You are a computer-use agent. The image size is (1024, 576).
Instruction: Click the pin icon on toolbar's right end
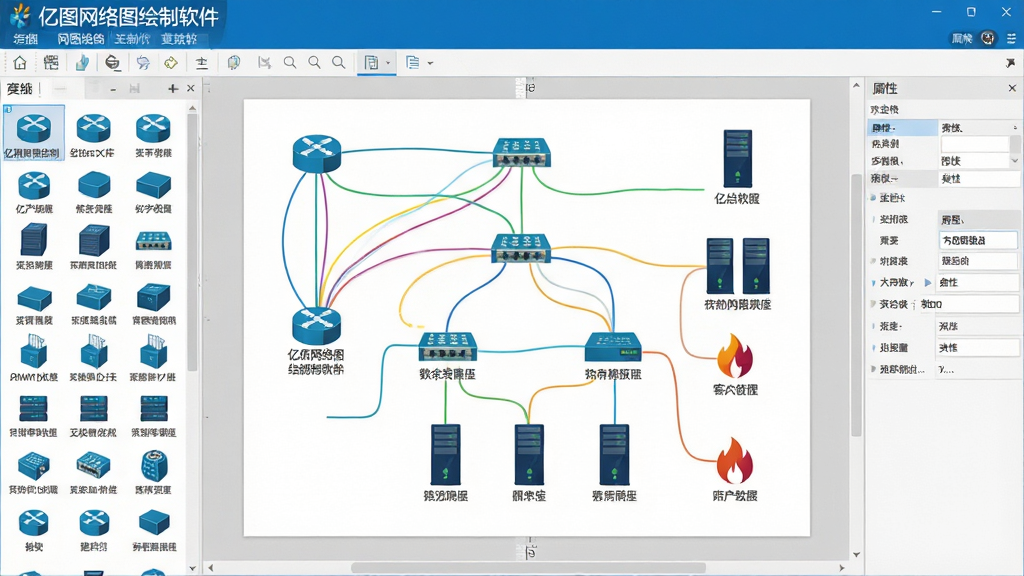coord(1010,63)
